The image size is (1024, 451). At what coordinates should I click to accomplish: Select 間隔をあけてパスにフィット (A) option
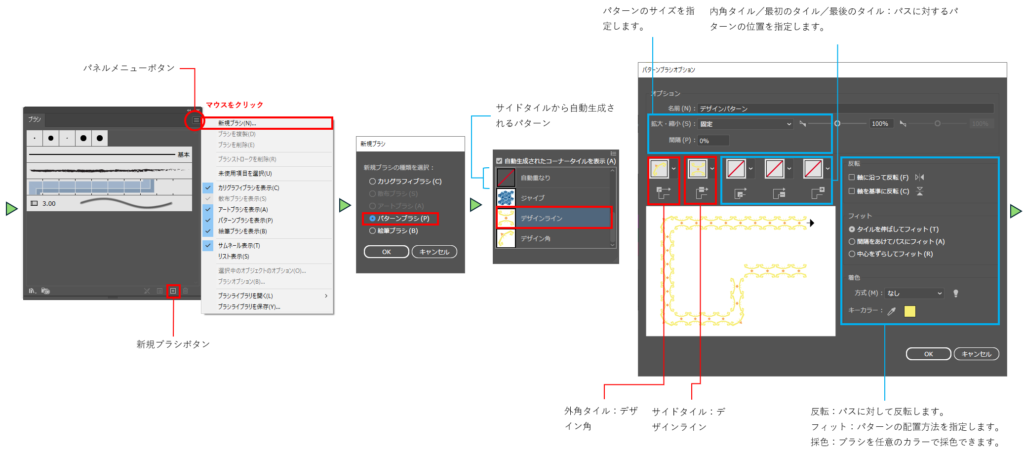coord(852,241)
